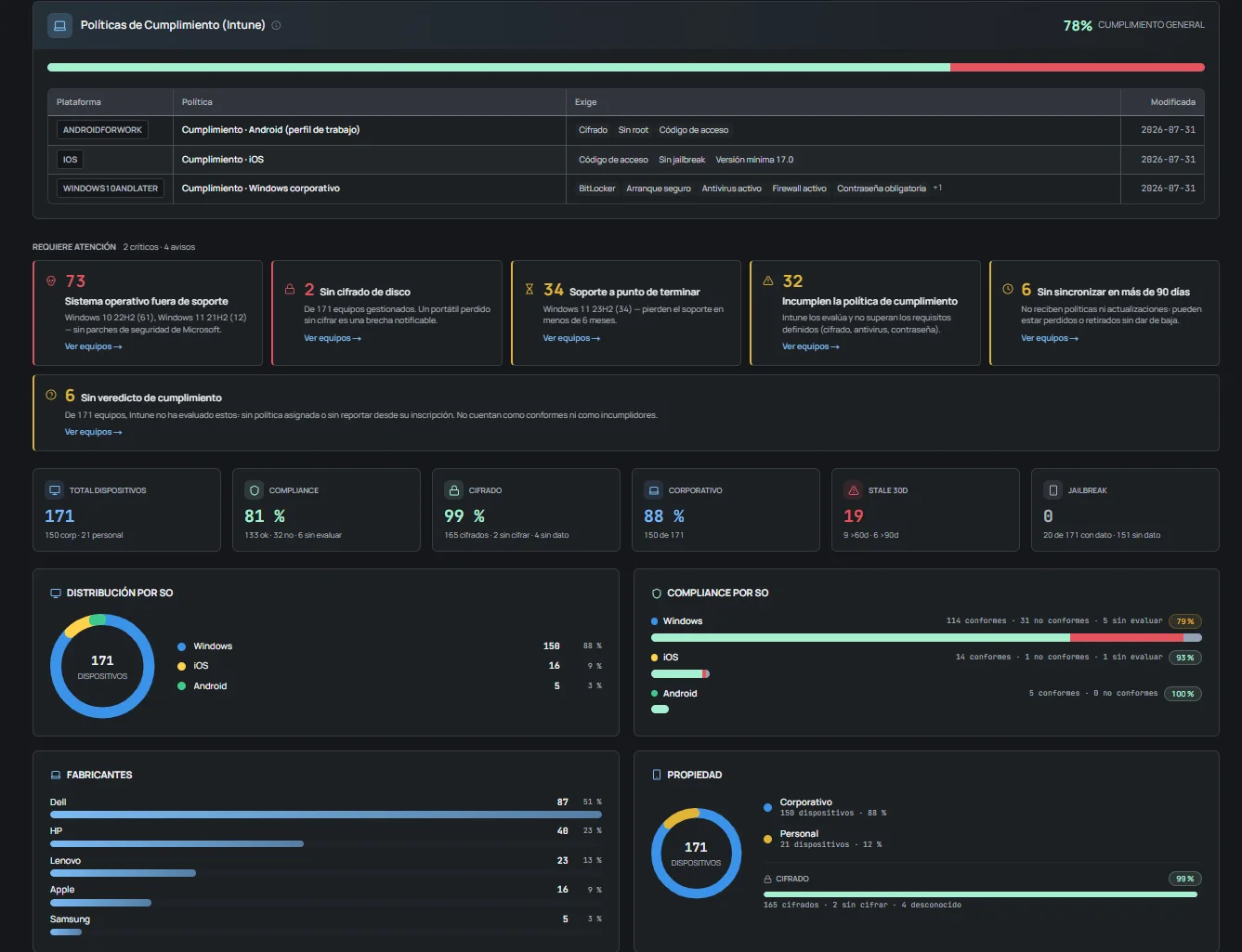This screenshot has height=952, width=1242.
Task: Click the Sin jailbreak requirement tag
Action: (x=682, y=160)
